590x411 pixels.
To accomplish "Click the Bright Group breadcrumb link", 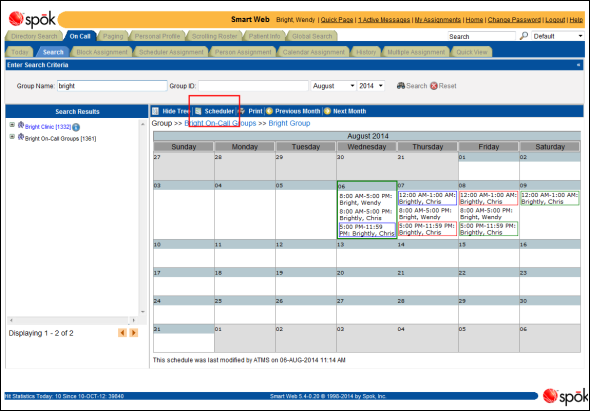I will [289, 123].
